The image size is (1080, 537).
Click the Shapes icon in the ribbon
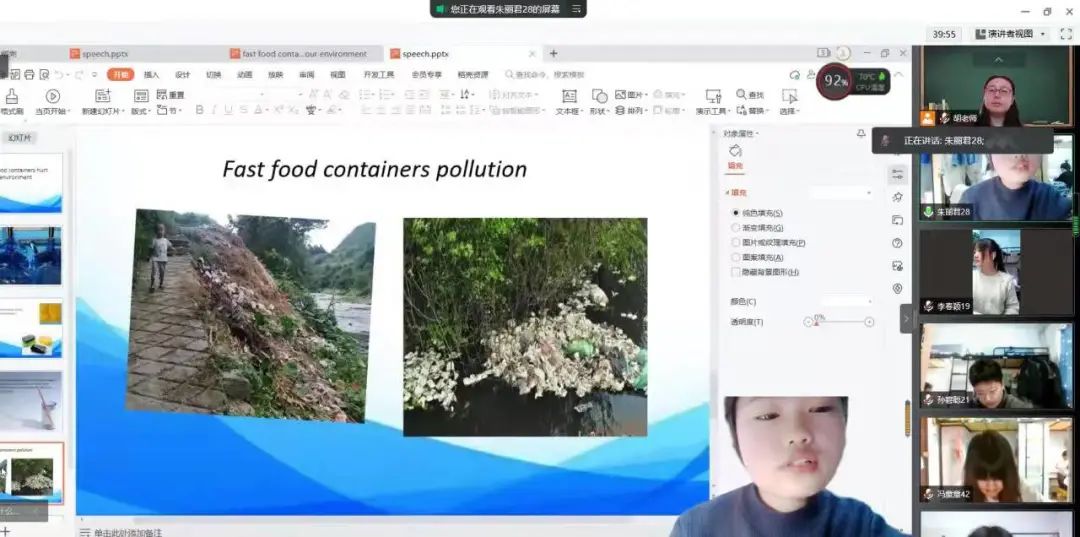(x=599, y=96)
